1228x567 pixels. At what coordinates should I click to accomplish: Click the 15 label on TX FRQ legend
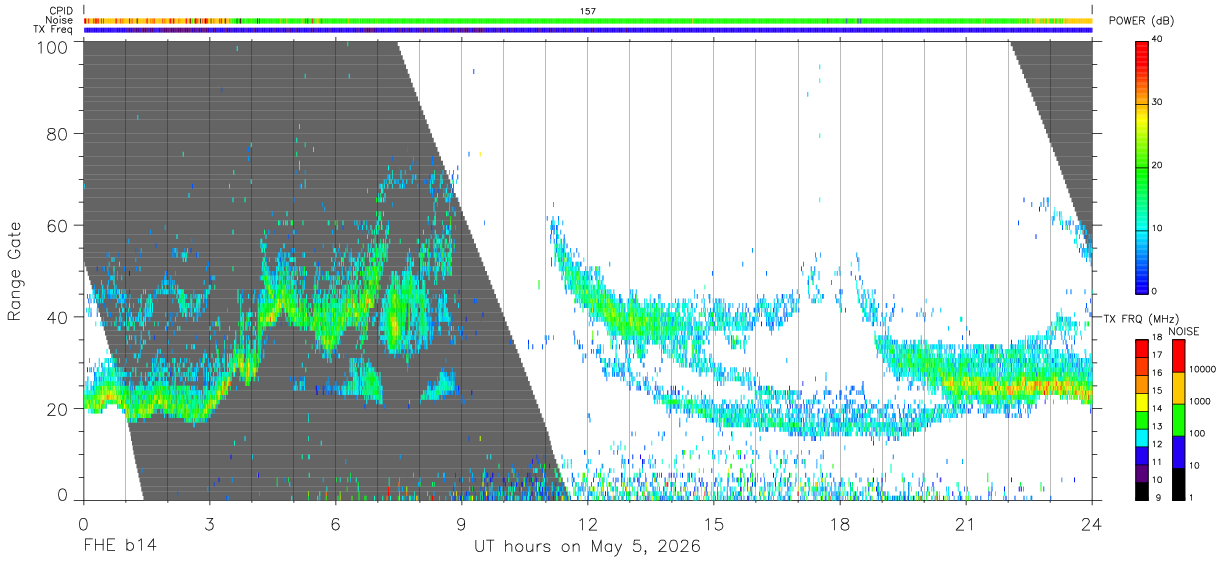1156,391
